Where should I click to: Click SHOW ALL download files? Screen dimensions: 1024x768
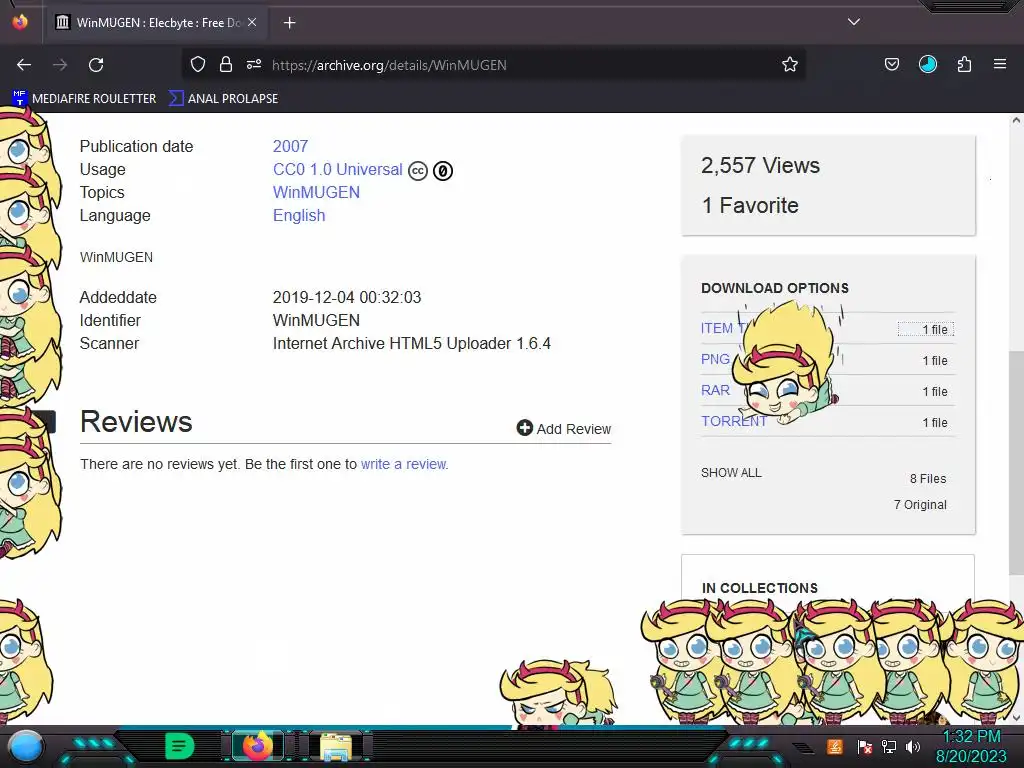click(731, 473)
